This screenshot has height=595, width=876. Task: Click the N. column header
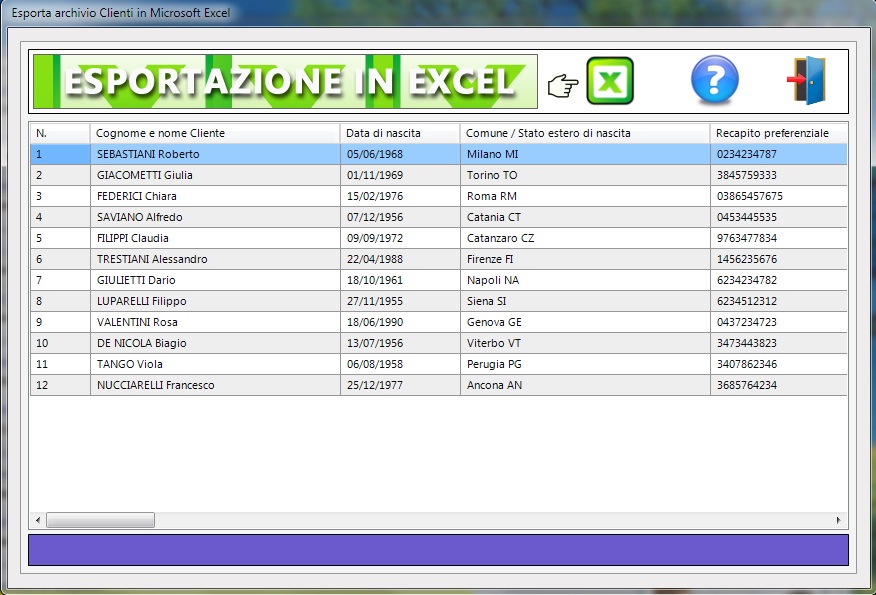click(x=60, y=133)
